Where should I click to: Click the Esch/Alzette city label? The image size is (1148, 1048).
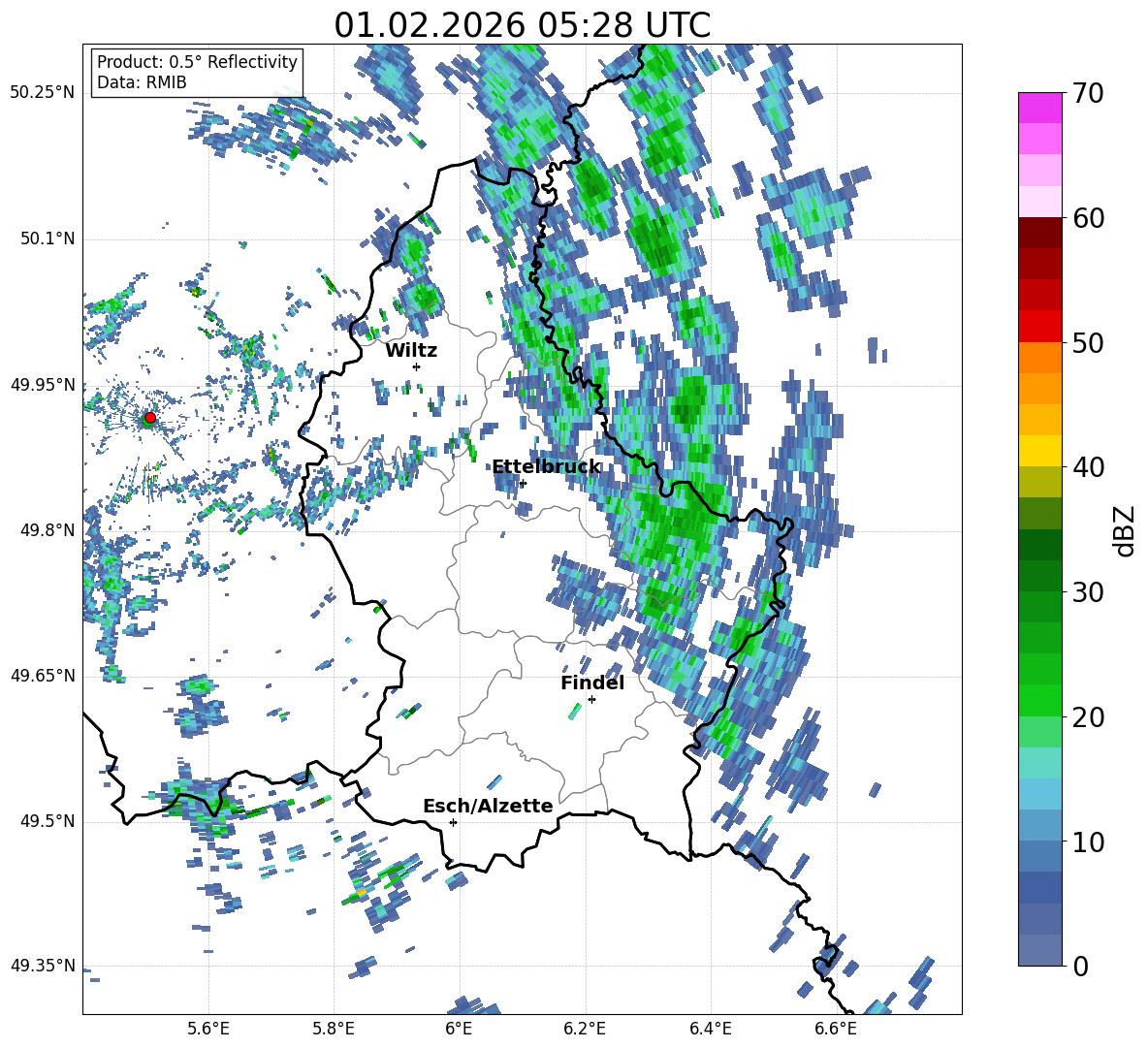point(488,806)
